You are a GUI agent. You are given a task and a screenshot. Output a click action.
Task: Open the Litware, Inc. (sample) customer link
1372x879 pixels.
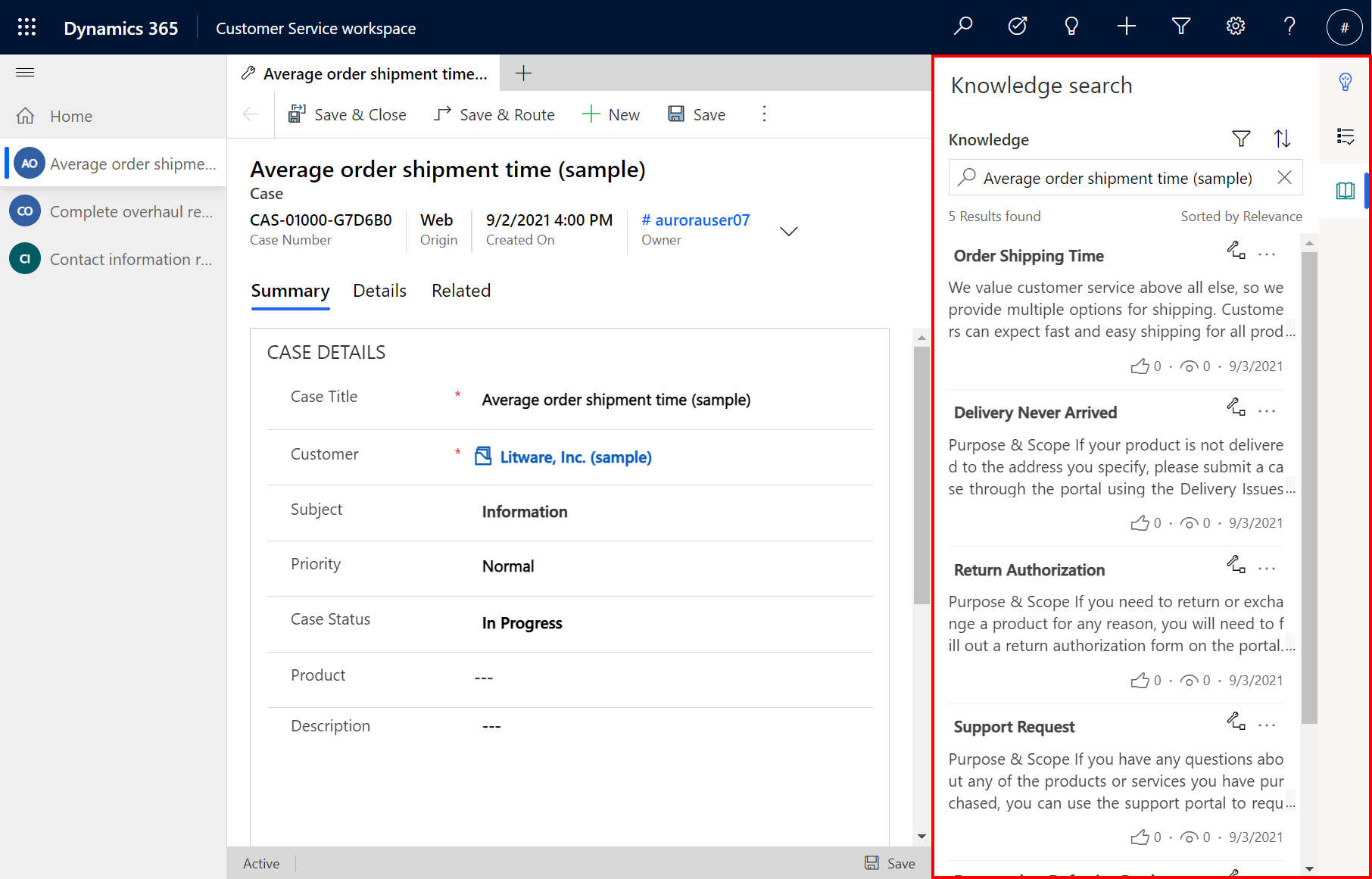575,457
